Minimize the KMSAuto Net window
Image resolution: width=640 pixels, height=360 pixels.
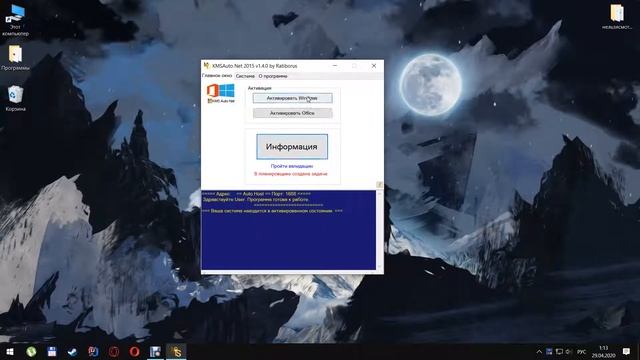coord(335,66)
